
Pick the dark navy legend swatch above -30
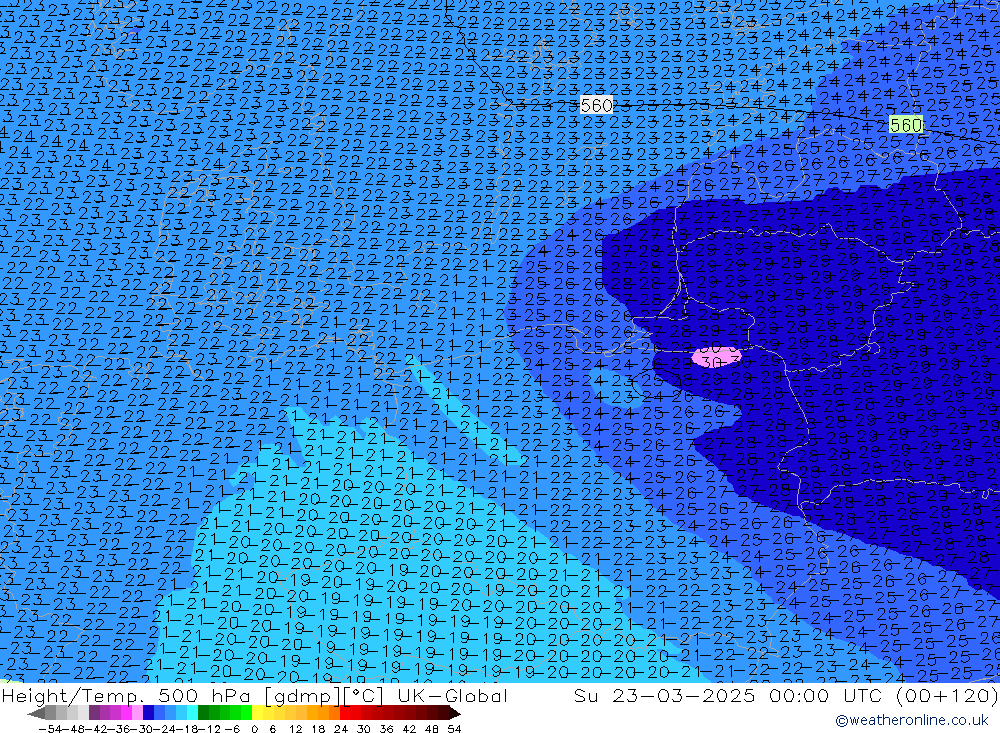(x=148, y=713)
